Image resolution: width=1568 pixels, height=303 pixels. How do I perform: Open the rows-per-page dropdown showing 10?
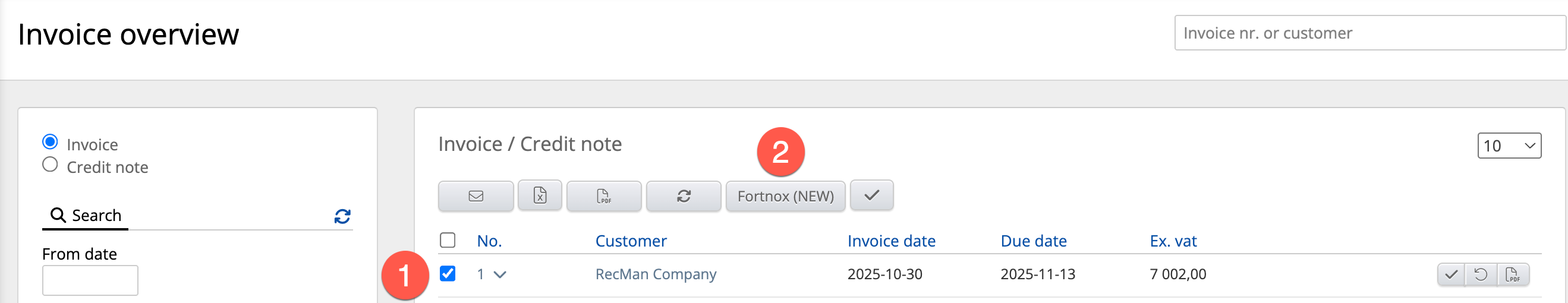click(1509, 146)
